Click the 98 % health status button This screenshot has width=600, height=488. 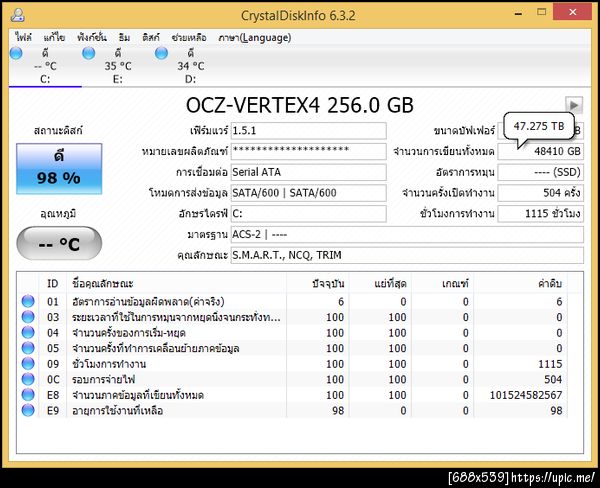[59, 168]
